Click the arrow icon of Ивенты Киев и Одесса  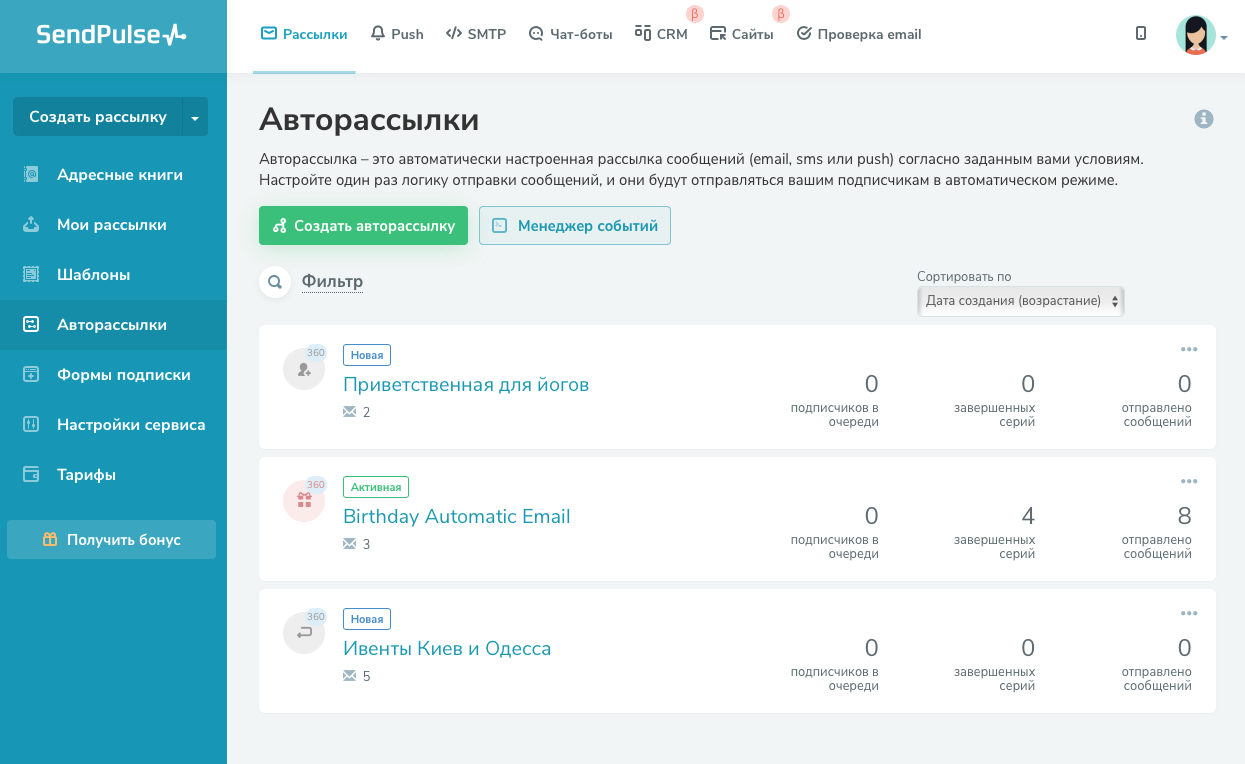click(304, 632)
